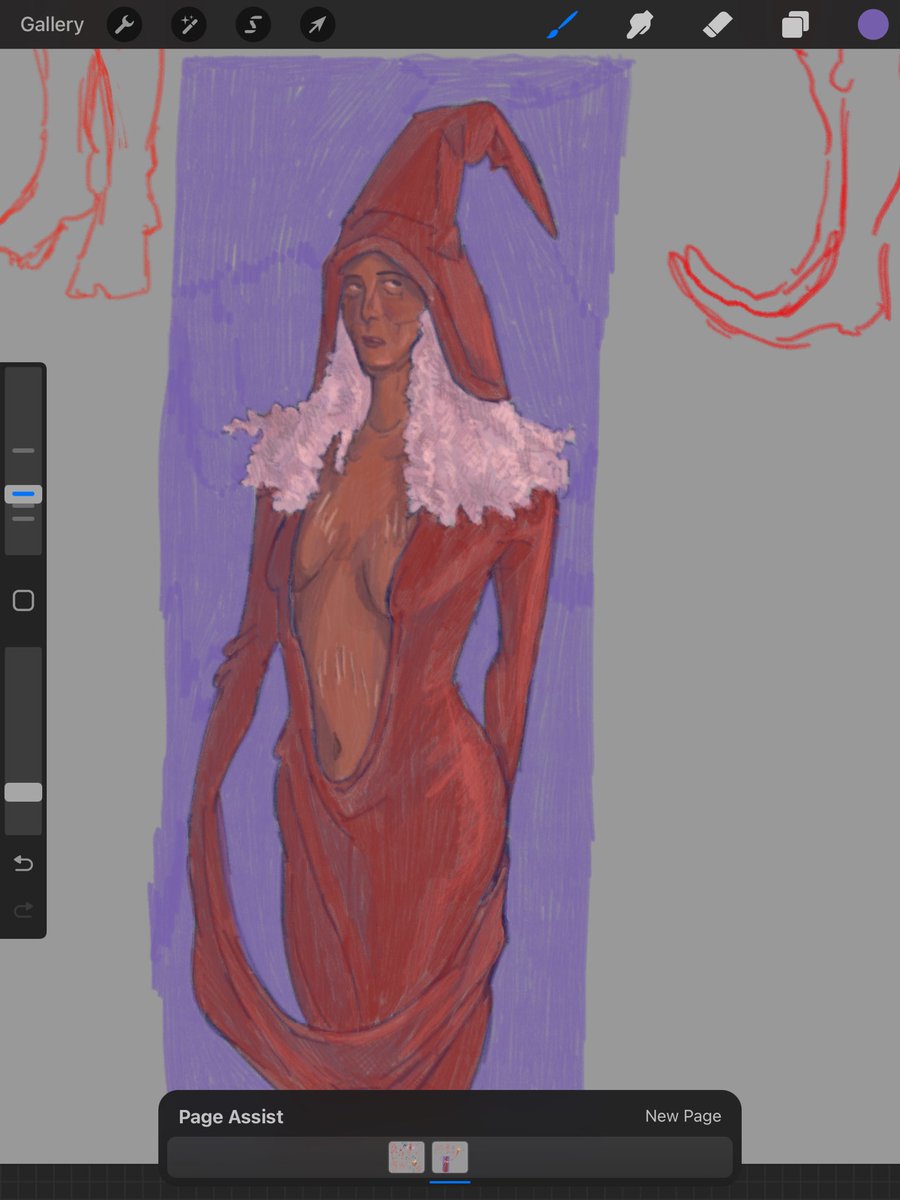Redo the undone stroke
The height and width of the screenshot is (1200, 900).
coord(23,910)
